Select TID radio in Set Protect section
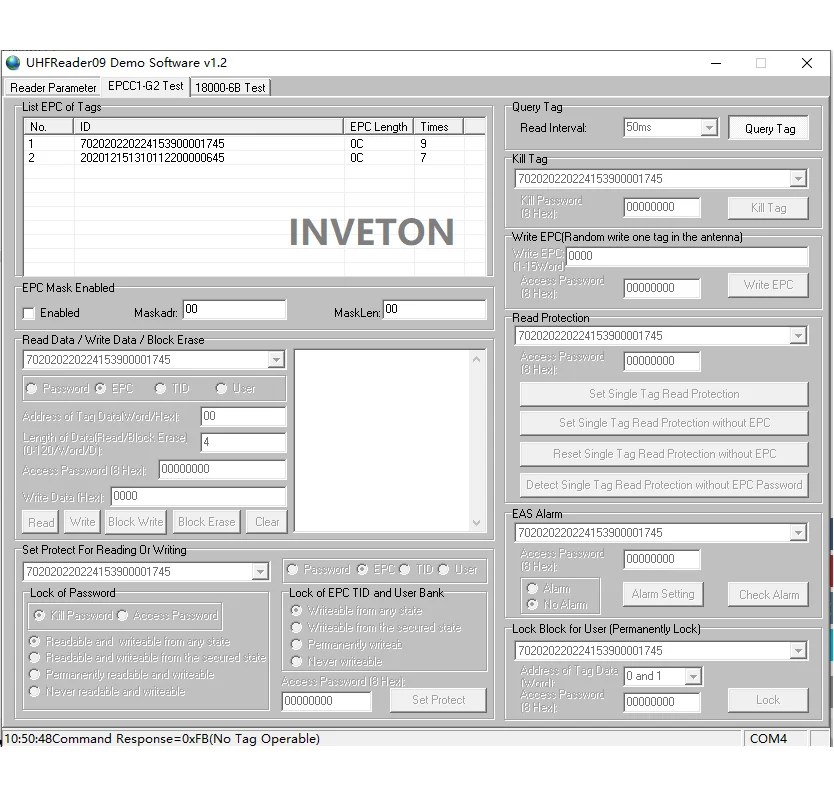The height and width of the screenshot is (800, 834). point(405,570)
